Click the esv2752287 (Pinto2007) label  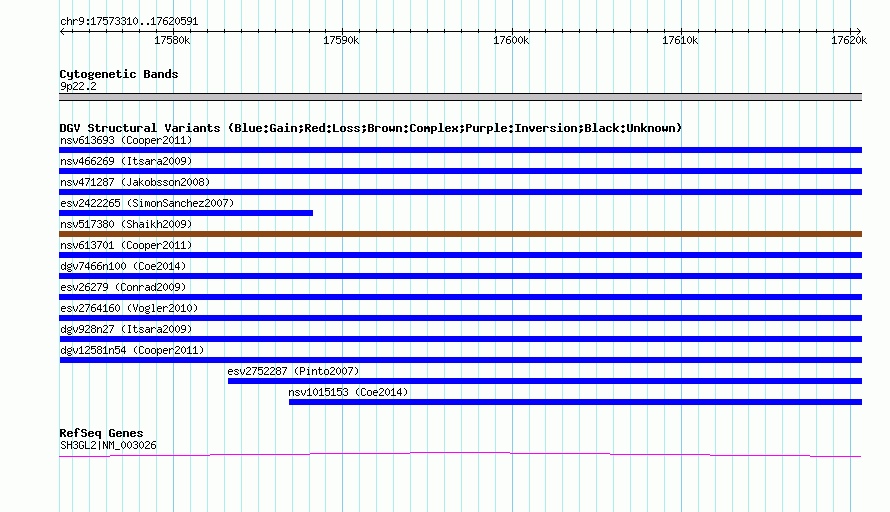click(293, 371)
